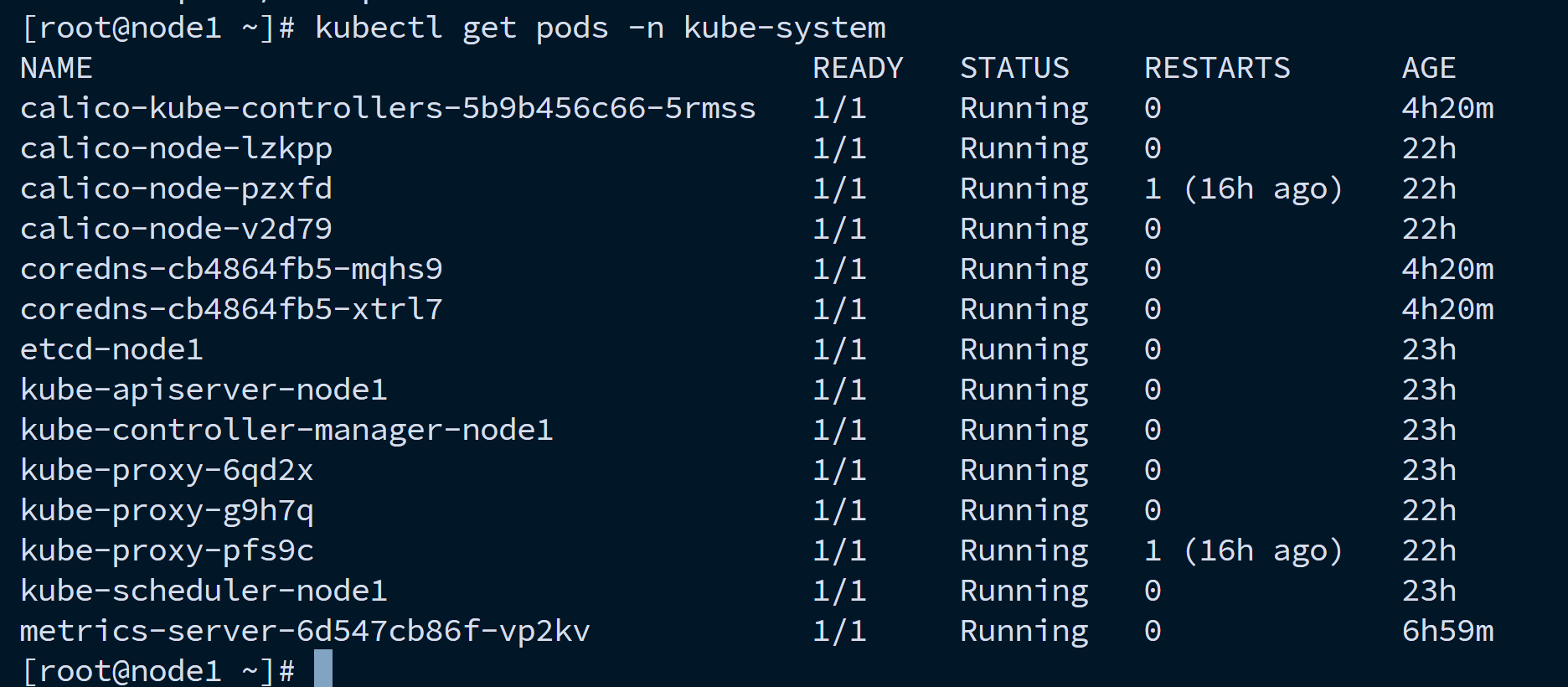Click the kubectl get pods command text
Image resolution: width=1568 pixels, height=687 pixels.
click(462, 28)
